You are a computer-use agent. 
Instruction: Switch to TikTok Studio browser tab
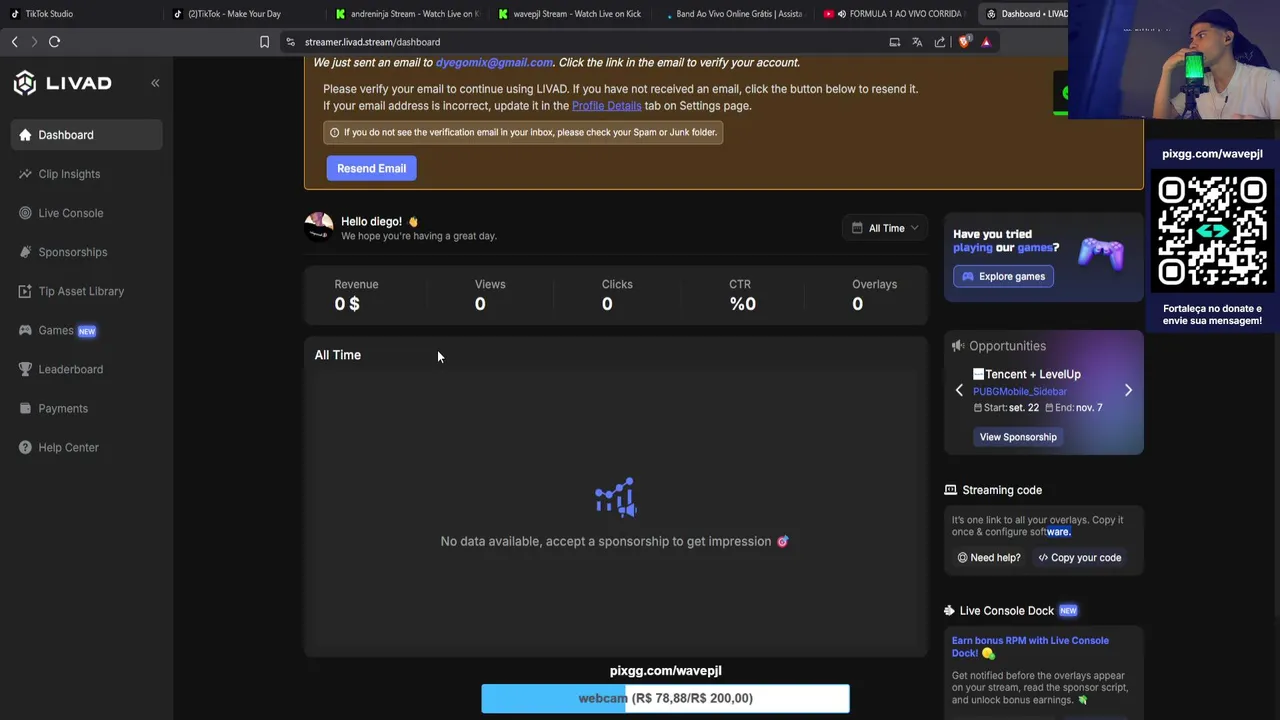(80, 14)
